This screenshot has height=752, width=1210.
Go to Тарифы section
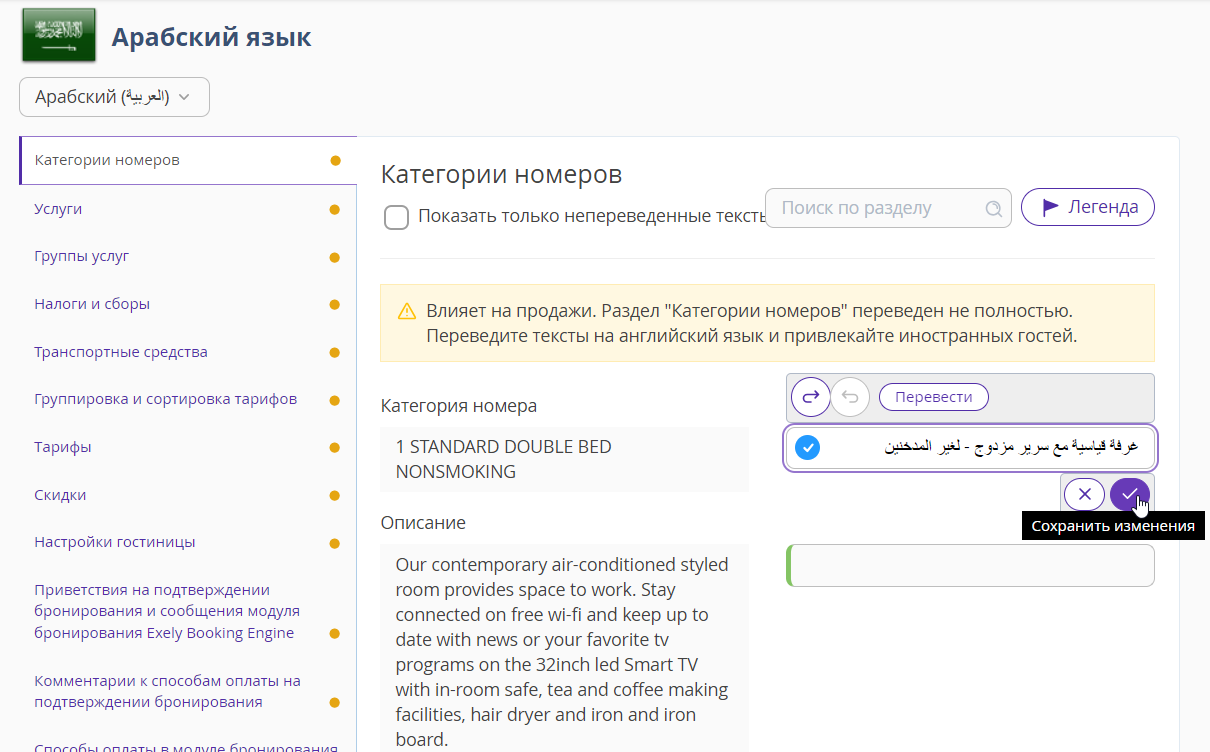click(63, 447)
